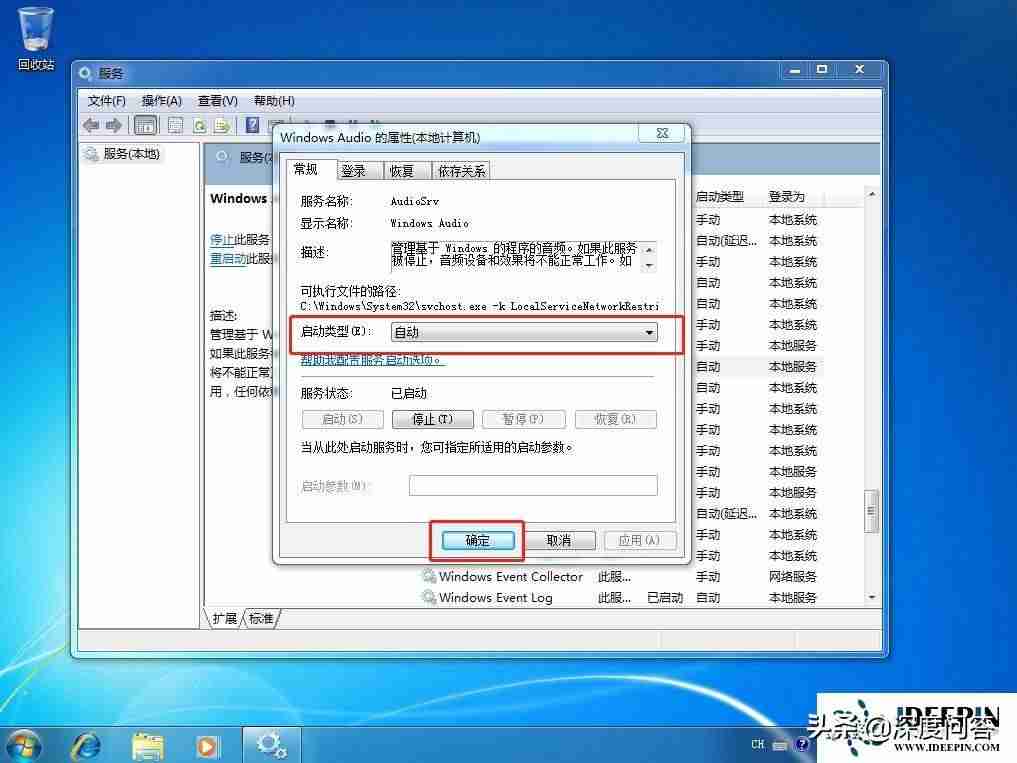This screenshot has height=763, width=1017.
Task: Click the Back arrow in Services toolbar
Action: click(91, 125)
